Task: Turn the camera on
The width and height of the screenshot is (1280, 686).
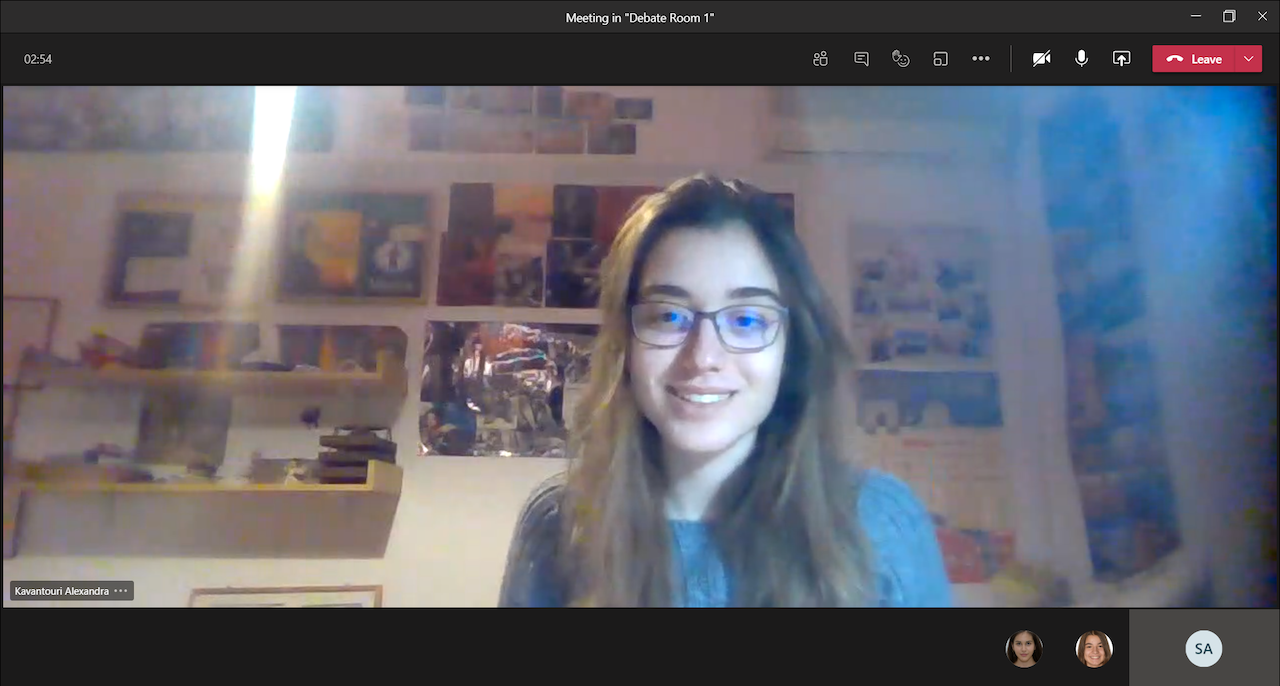Action: tap(1041, 59)
